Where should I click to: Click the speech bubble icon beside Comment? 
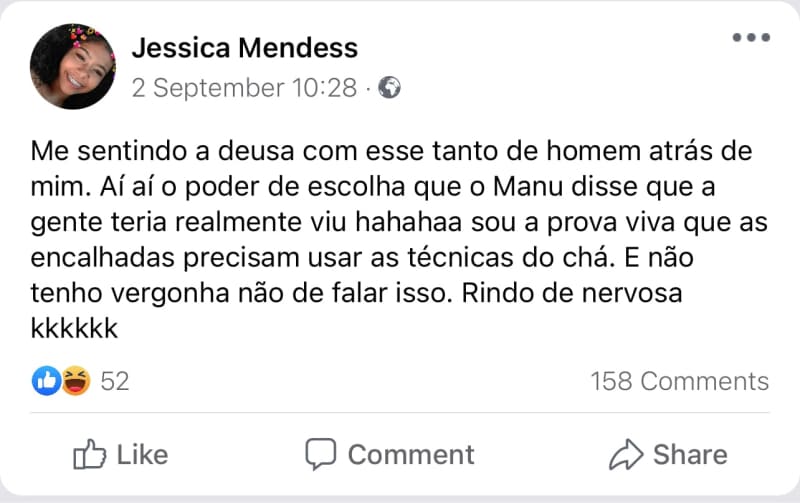tap(320, 454)
